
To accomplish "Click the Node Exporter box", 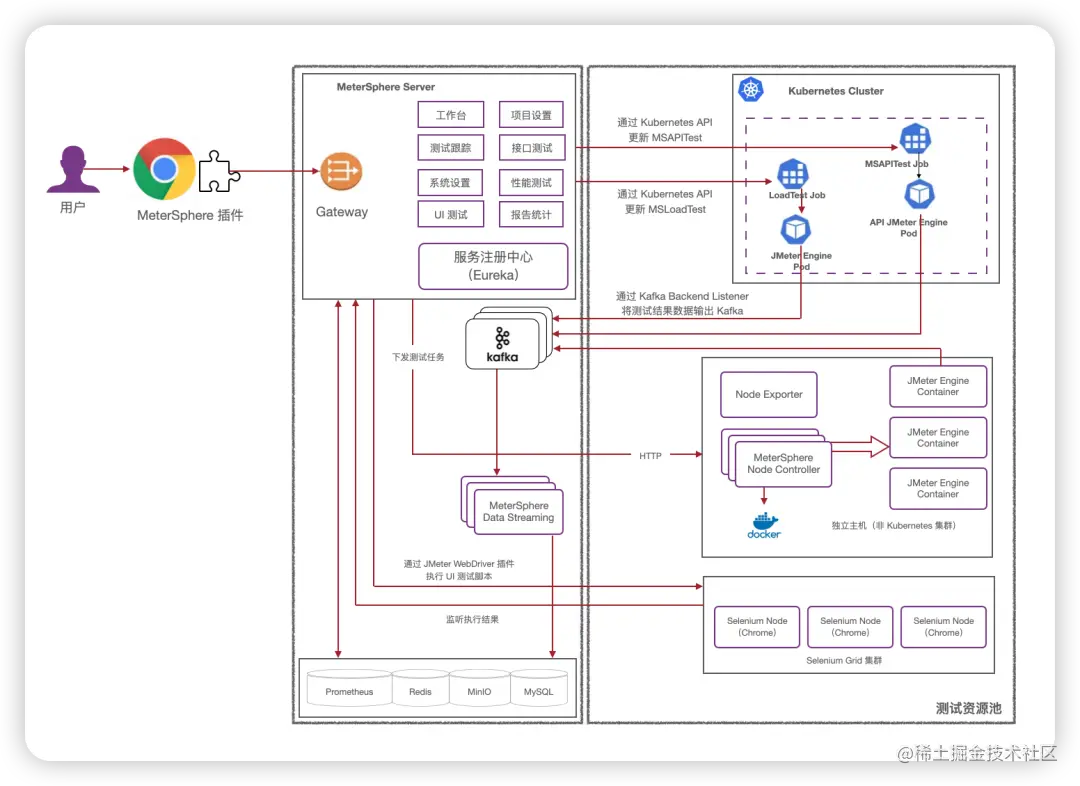I will [x=769, y=395].
